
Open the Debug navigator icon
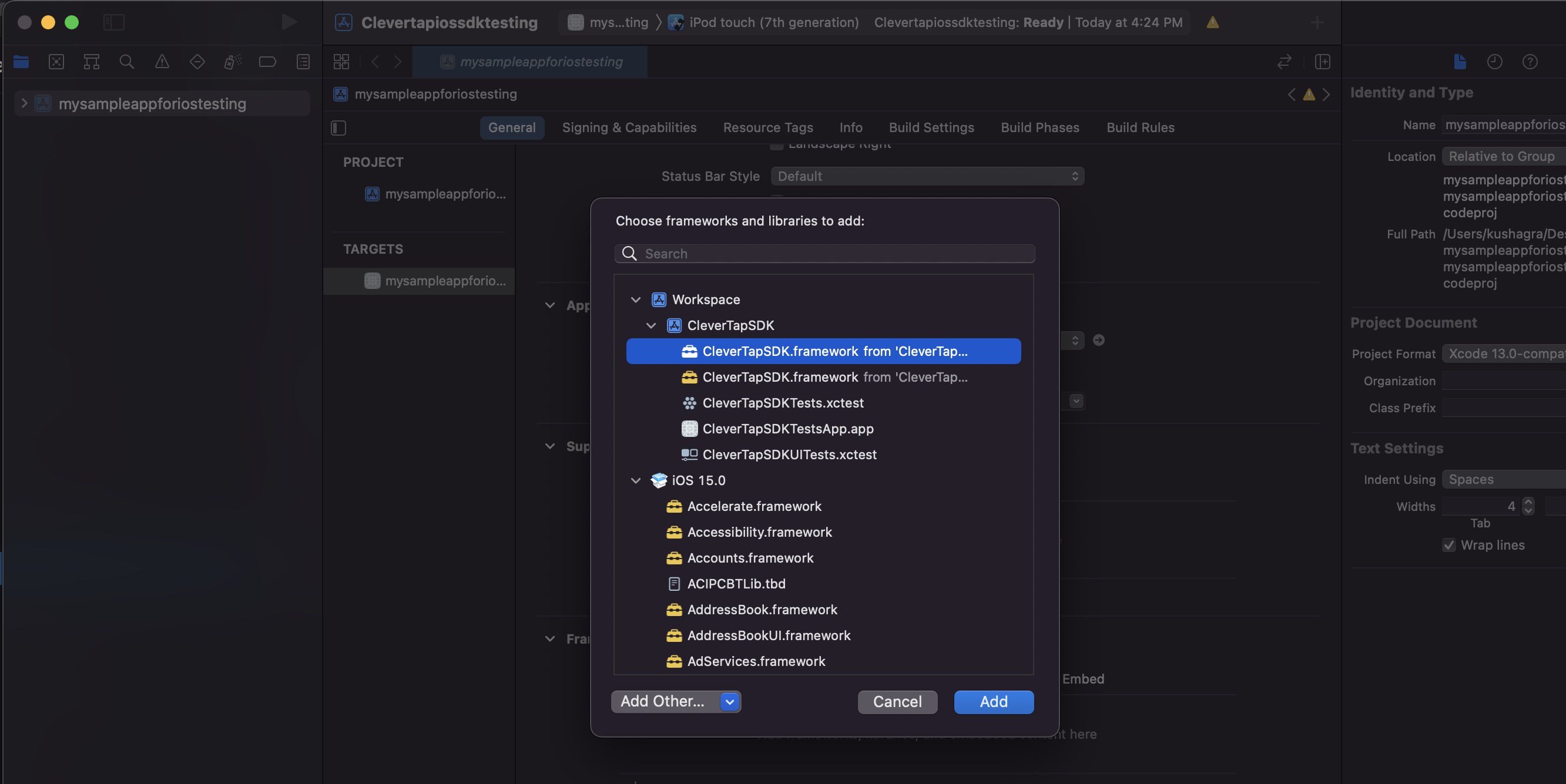coord(232,62)
